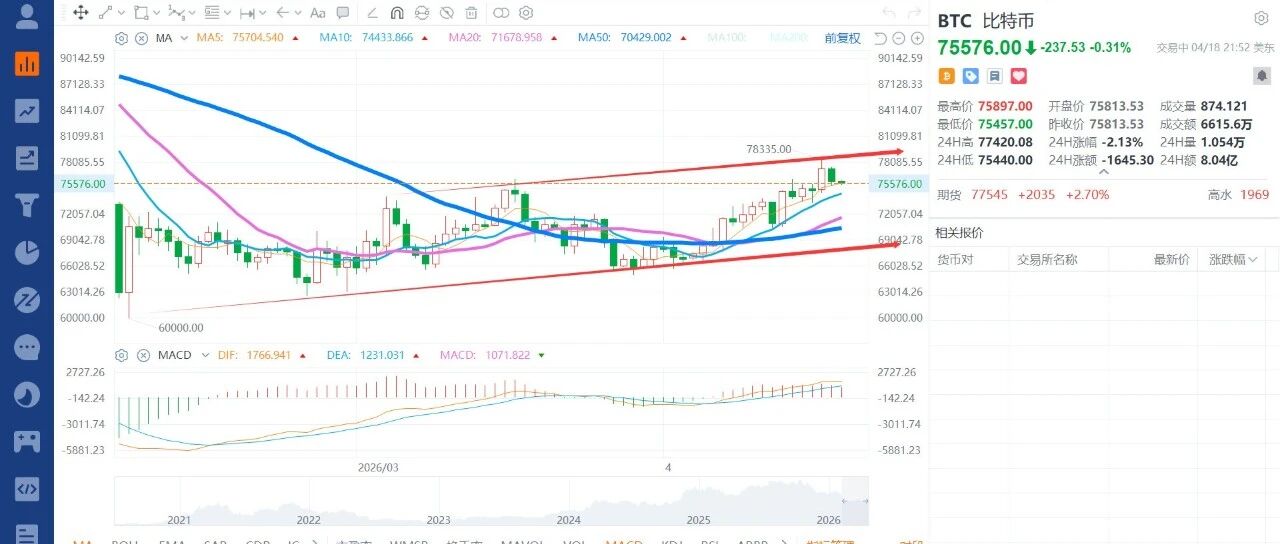The height and width of the screenshot is (544, 1280).
Task: Expand the text list tool dropdown
Action: (x=227, y=13)
